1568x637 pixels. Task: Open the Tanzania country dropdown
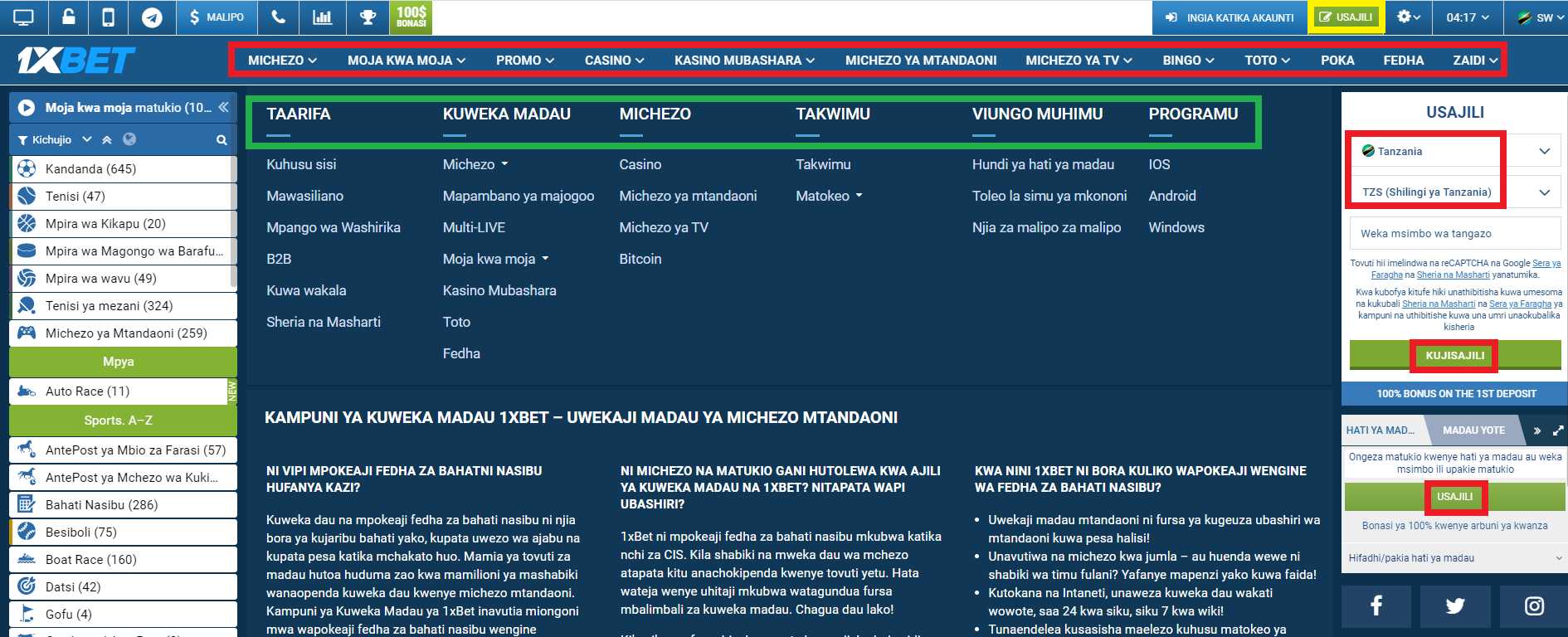point(1454,151)
